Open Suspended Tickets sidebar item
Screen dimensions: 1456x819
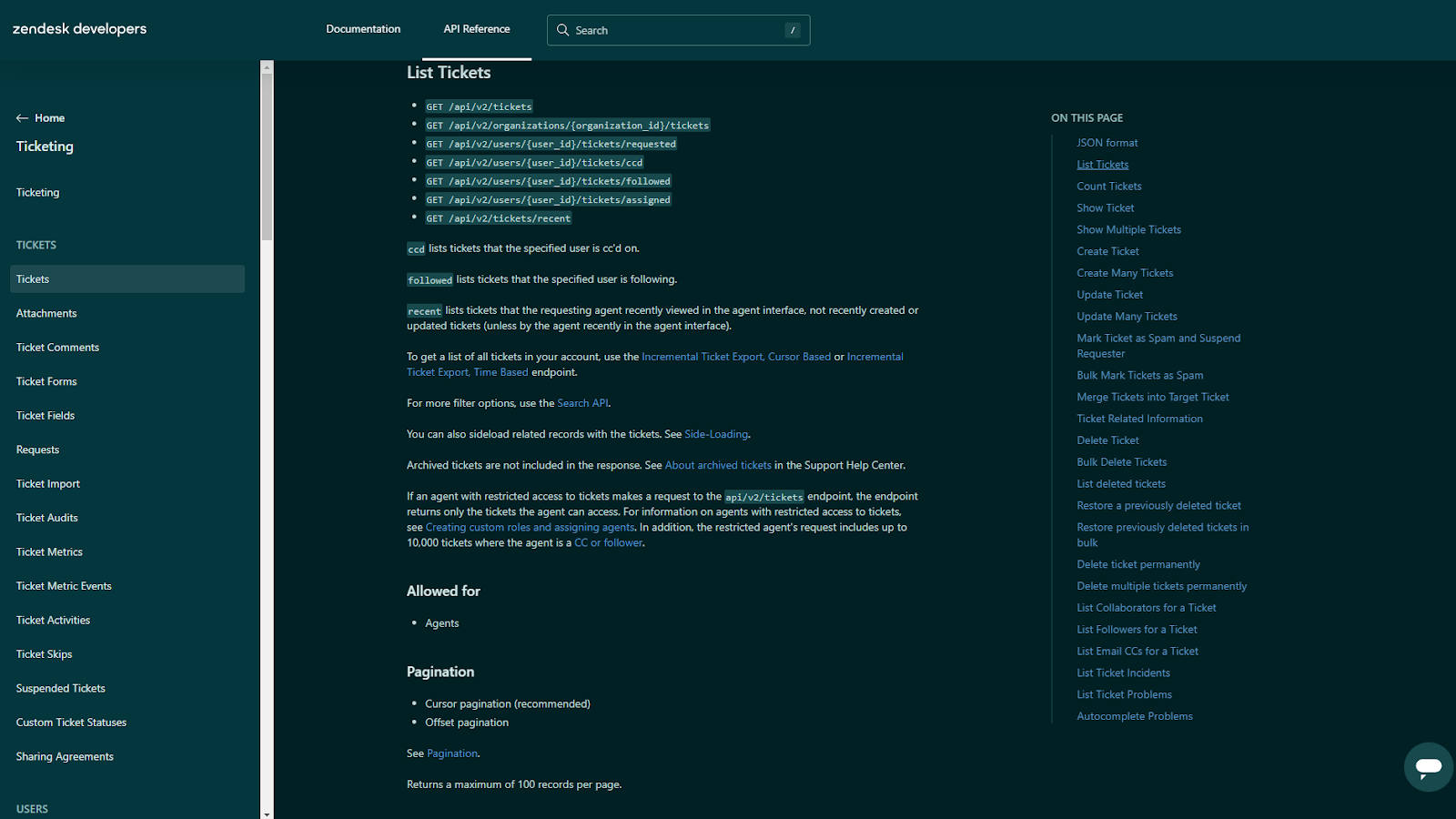[61, 689]
